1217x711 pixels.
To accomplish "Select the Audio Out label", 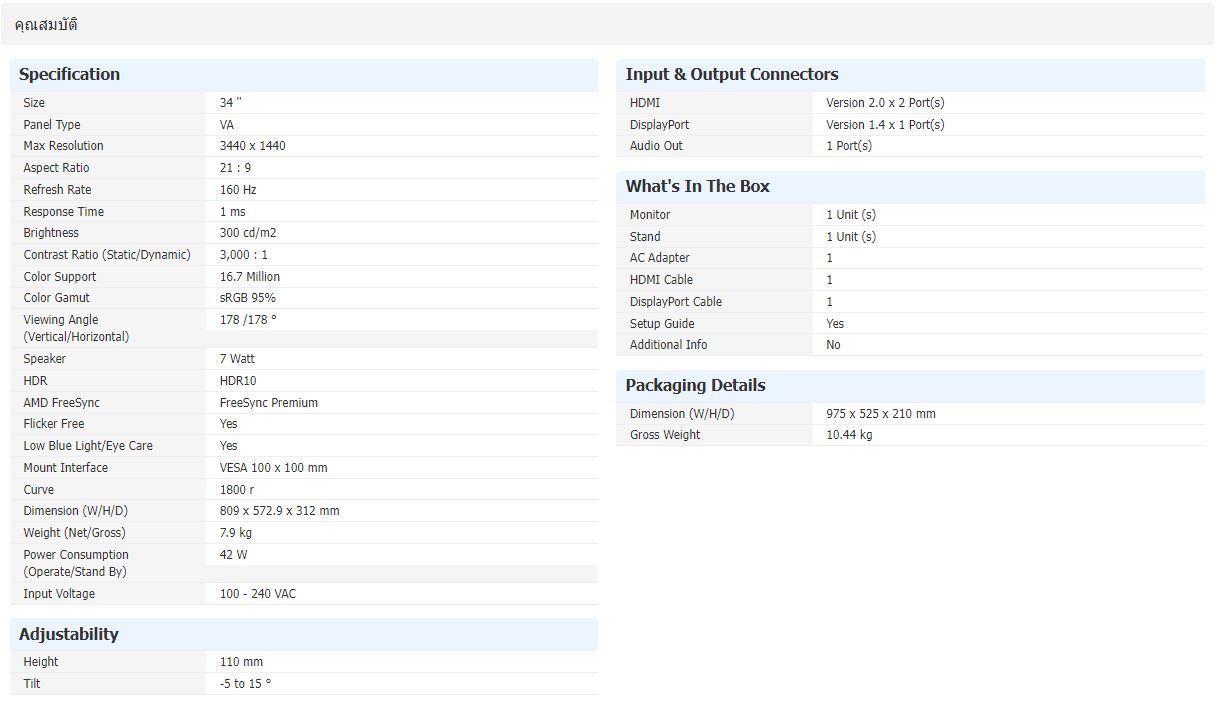I will point(656,146).
